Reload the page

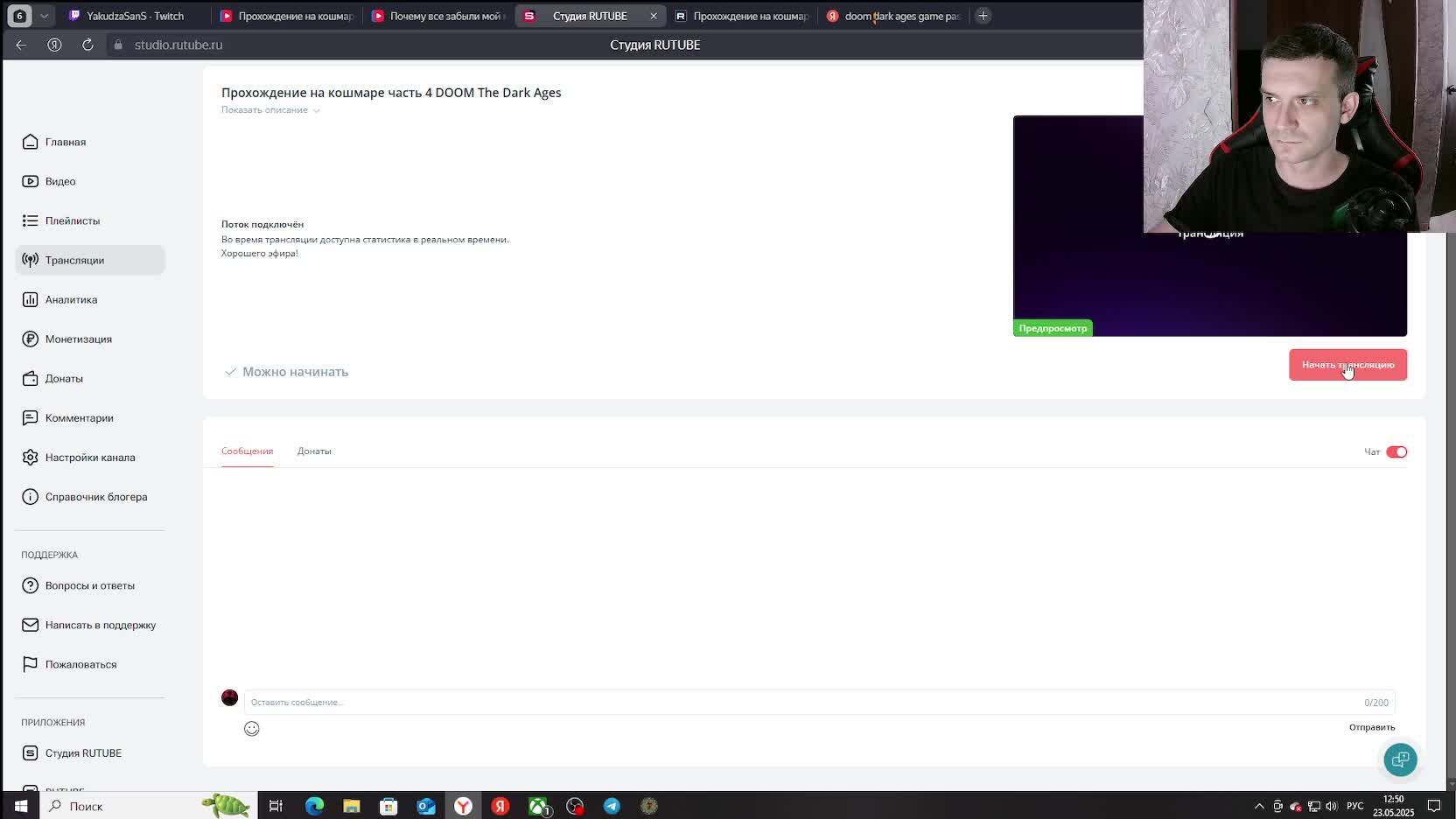[x=87, y=45]
